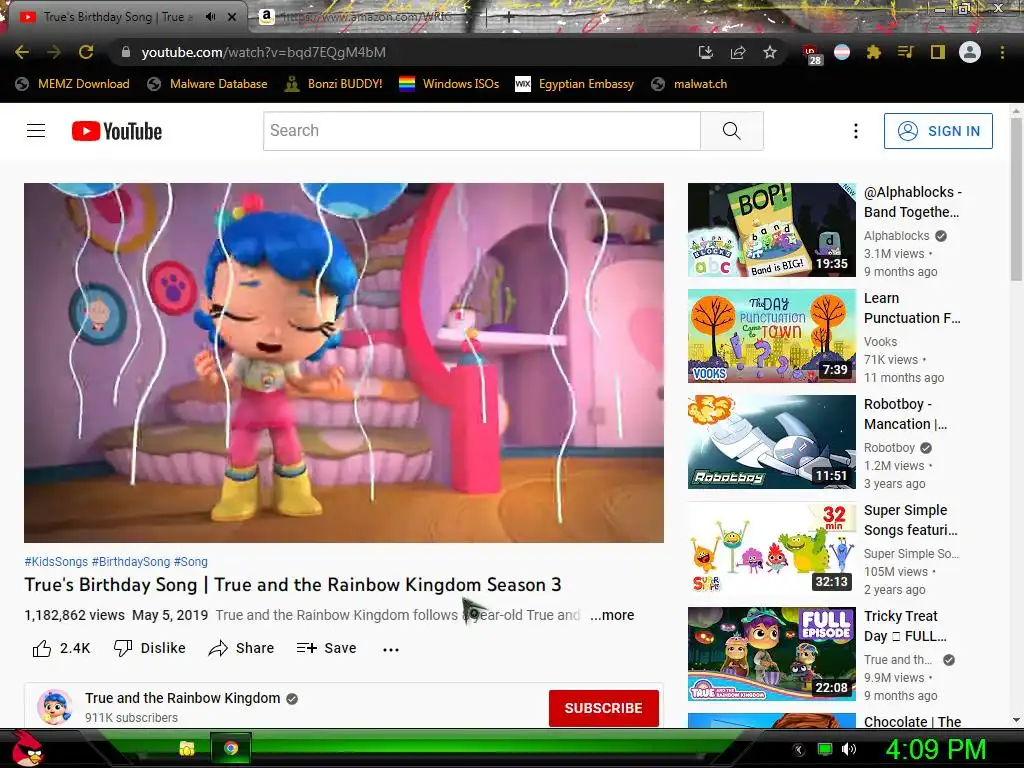
Task: Open the Robotboy Mancation thumbnail
Action: point(771,441)
